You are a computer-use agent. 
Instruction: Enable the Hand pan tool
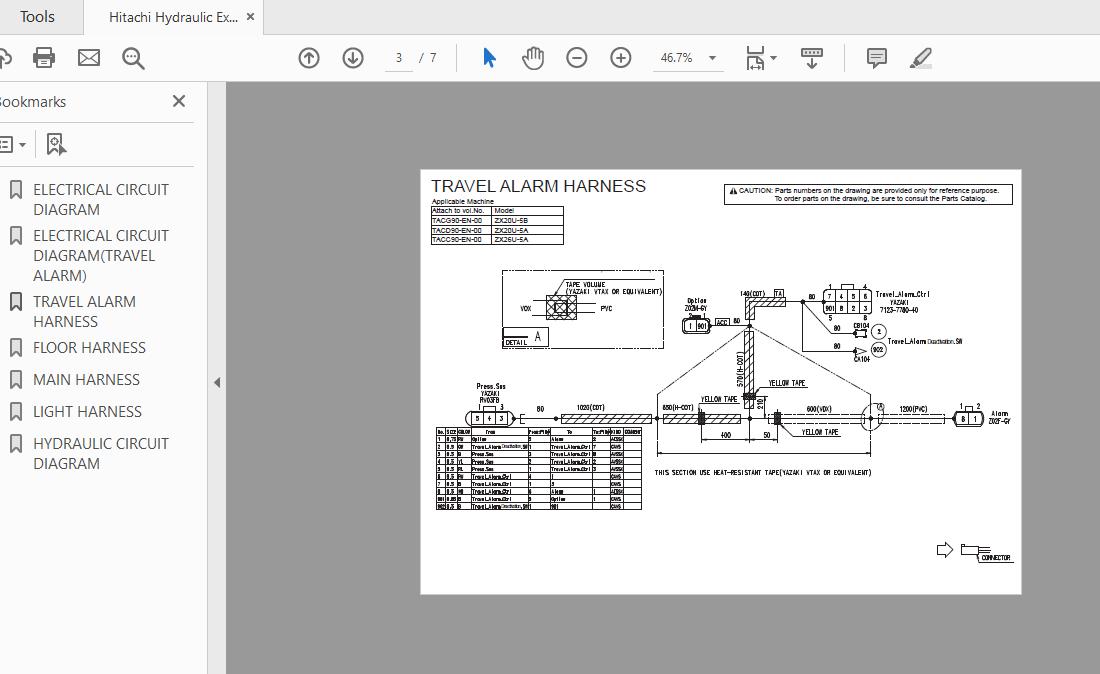(533, 58)
